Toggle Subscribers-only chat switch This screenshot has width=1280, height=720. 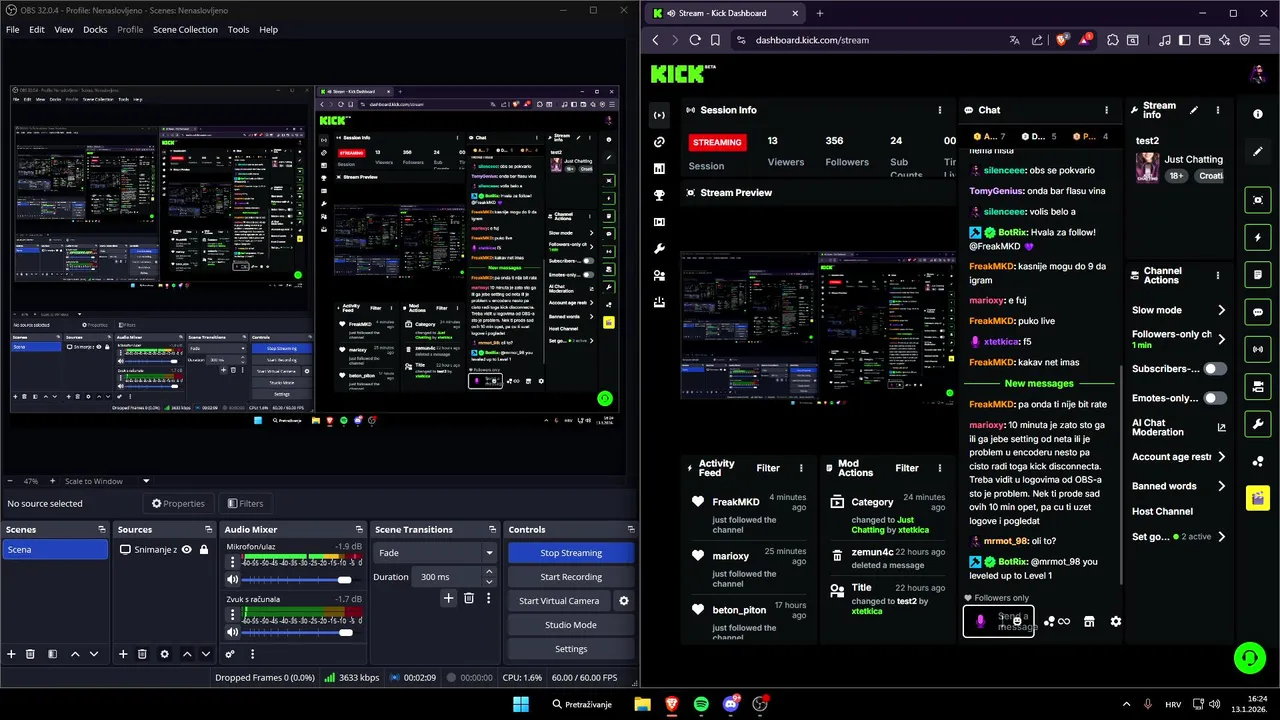(1214, 369)
